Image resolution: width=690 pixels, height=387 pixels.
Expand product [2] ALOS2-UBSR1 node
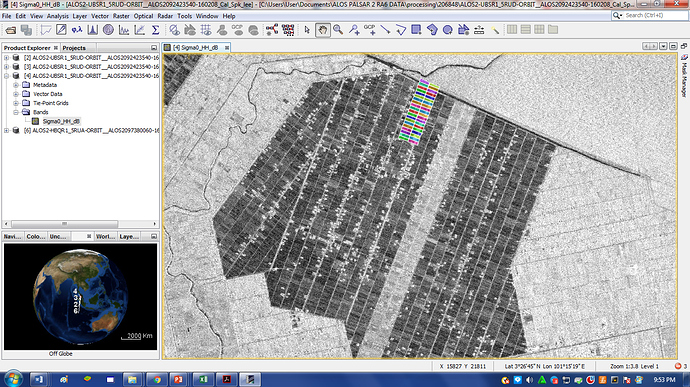(6, 58)
